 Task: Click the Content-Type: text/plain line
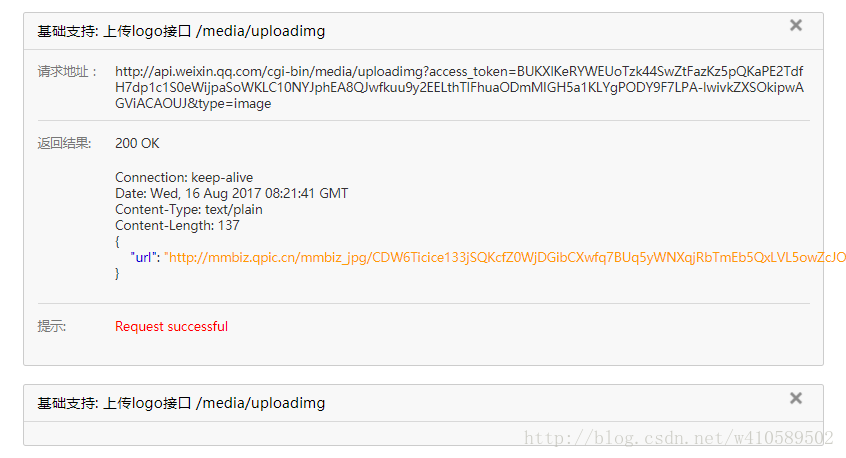pos(189,209)
